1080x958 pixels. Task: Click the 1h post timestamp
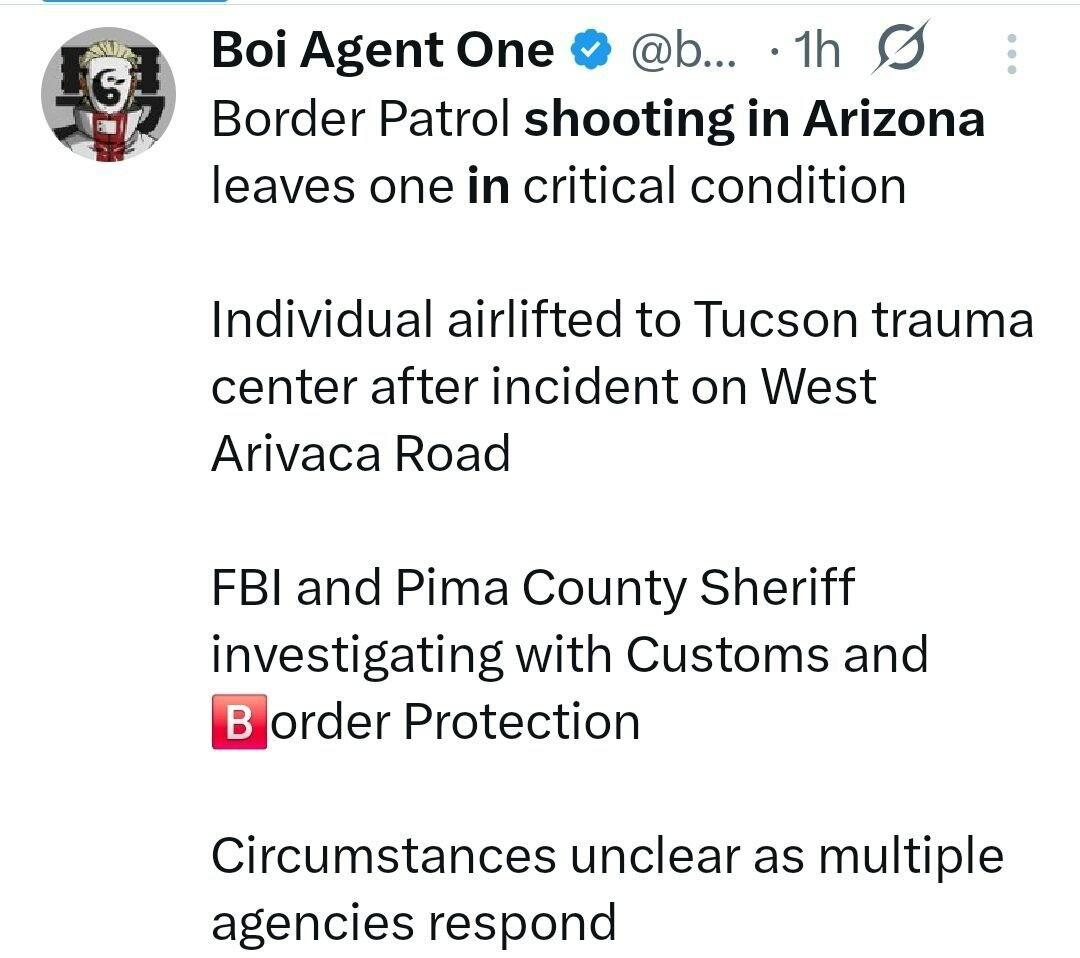point(814,50)
